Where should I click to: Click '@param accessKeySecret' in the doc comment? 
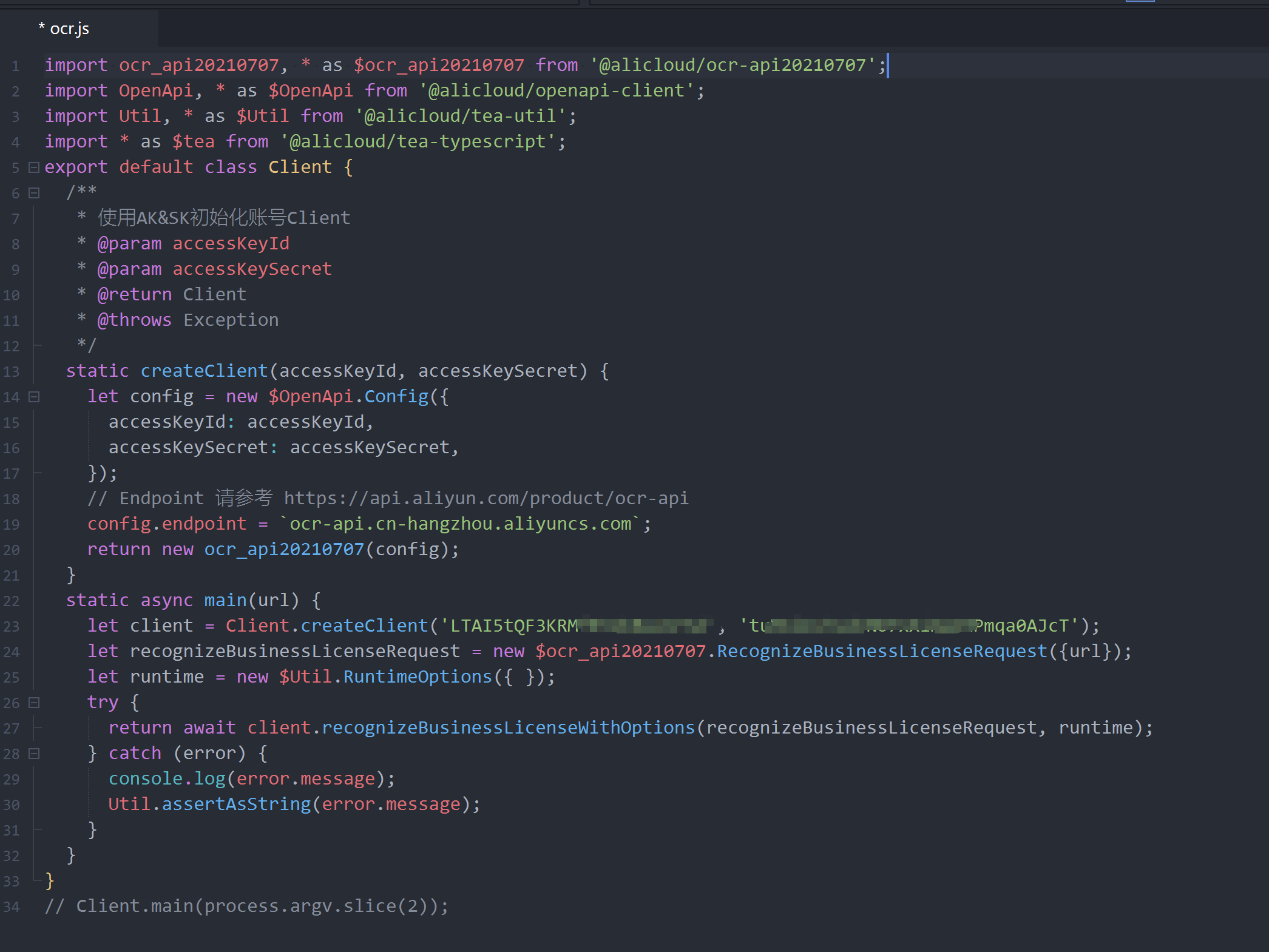coord(215,269)
